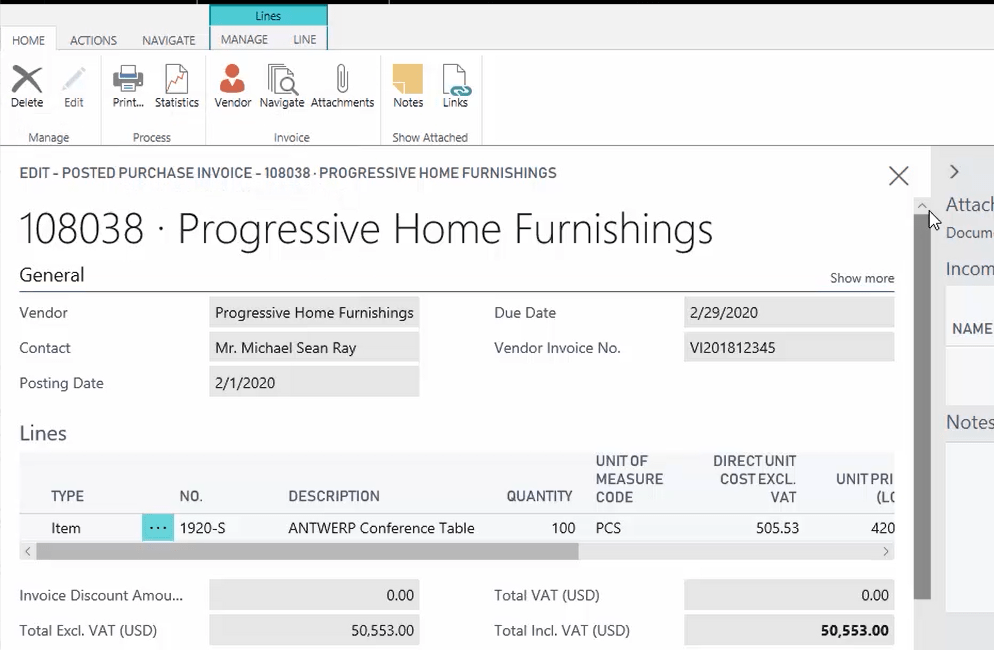This screenshot has height=650, width=994.
Task: Click the Contact field Mr. Michael Sean Ray
Action: (x=314, y=348)
